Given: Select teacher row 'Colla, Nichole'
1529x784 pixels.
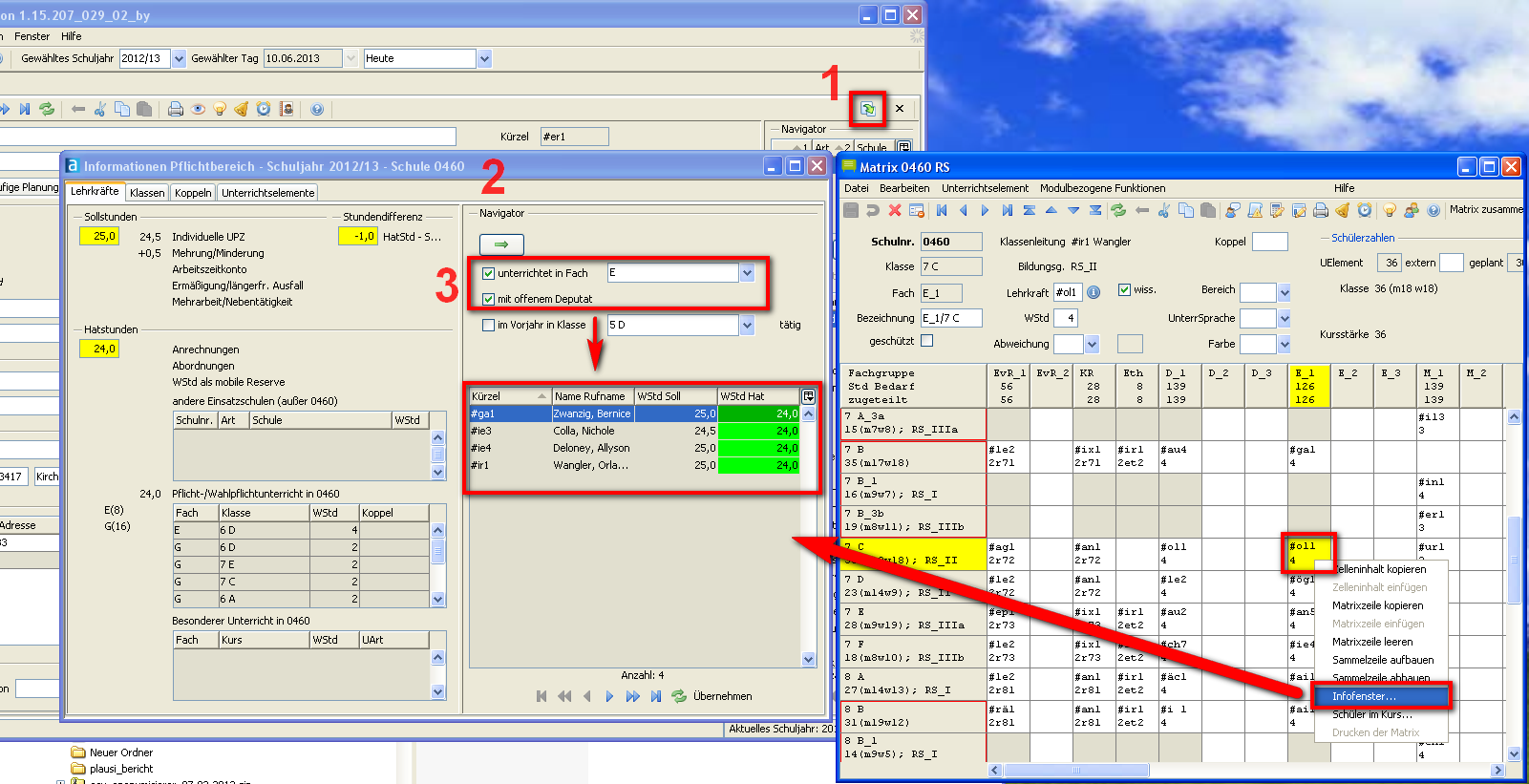Looking at the screenshot, I should click(x=633, y=431).
